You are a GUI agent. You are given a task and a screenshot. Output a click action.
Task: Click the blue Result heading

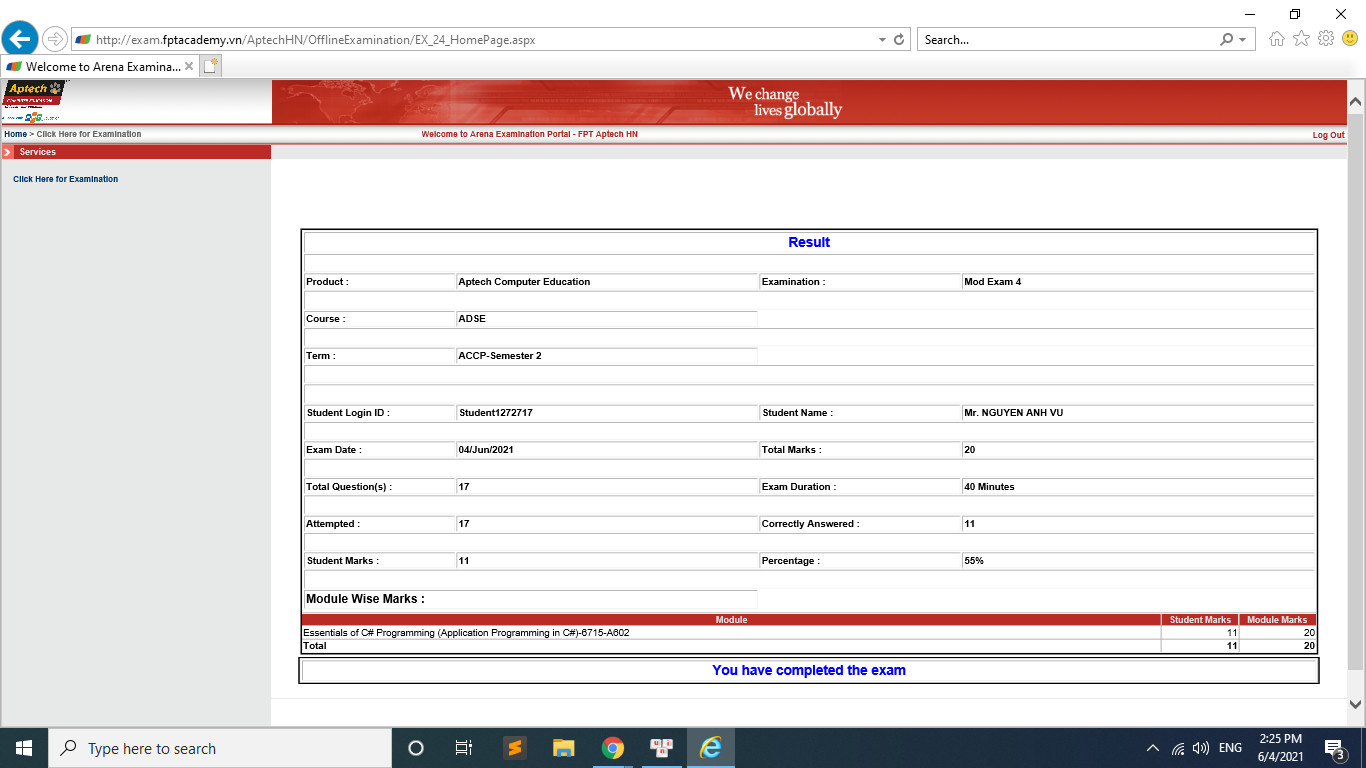click(x=809, y=242)
